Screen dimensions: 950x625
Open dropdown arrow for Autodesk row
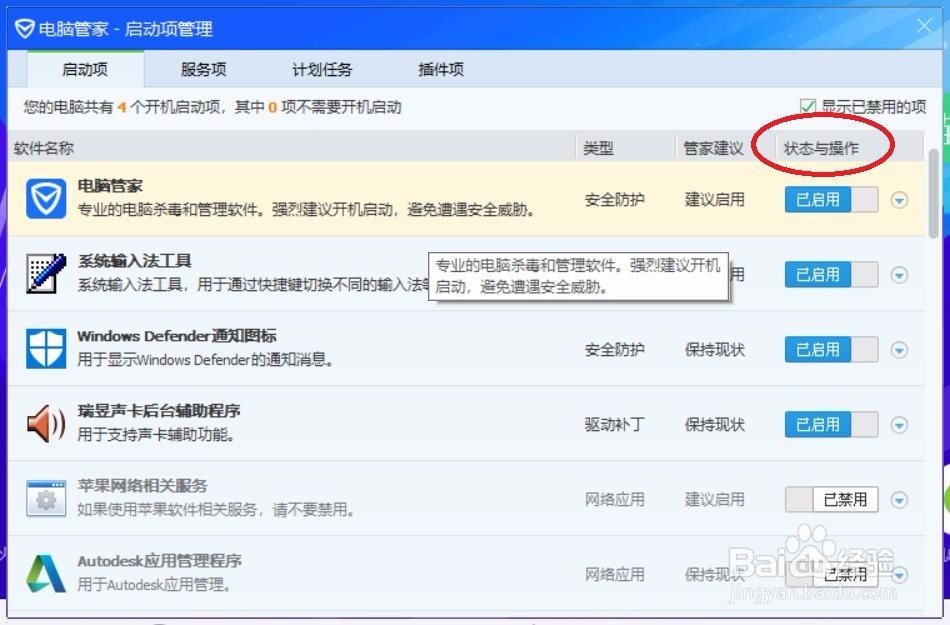[899, 575]
